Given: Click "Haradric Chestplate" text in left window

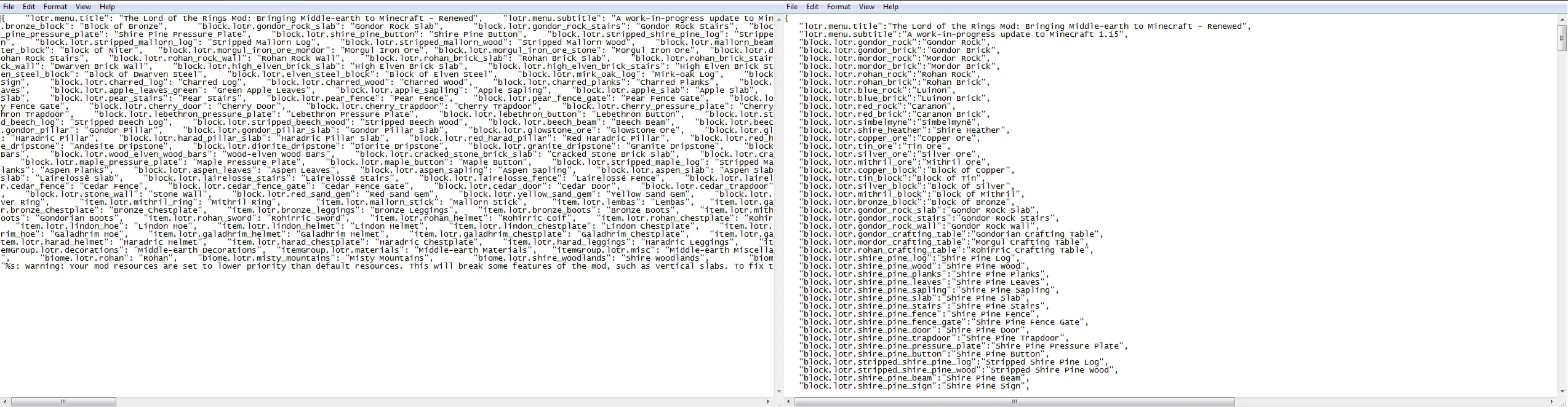Looking at the screenshot, I should pos(425,242).
